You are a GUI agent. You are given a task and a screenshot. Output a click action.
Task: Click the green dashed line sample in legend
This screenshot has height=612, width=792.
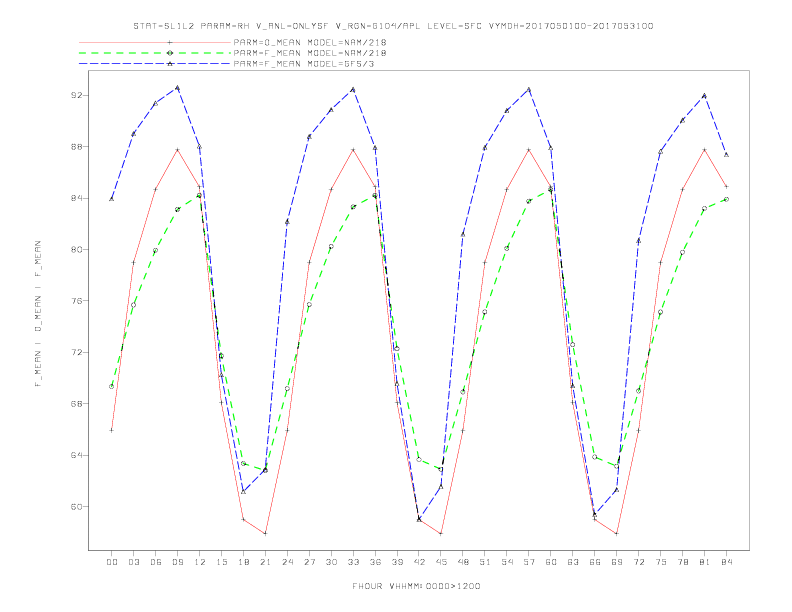(155, 53)
